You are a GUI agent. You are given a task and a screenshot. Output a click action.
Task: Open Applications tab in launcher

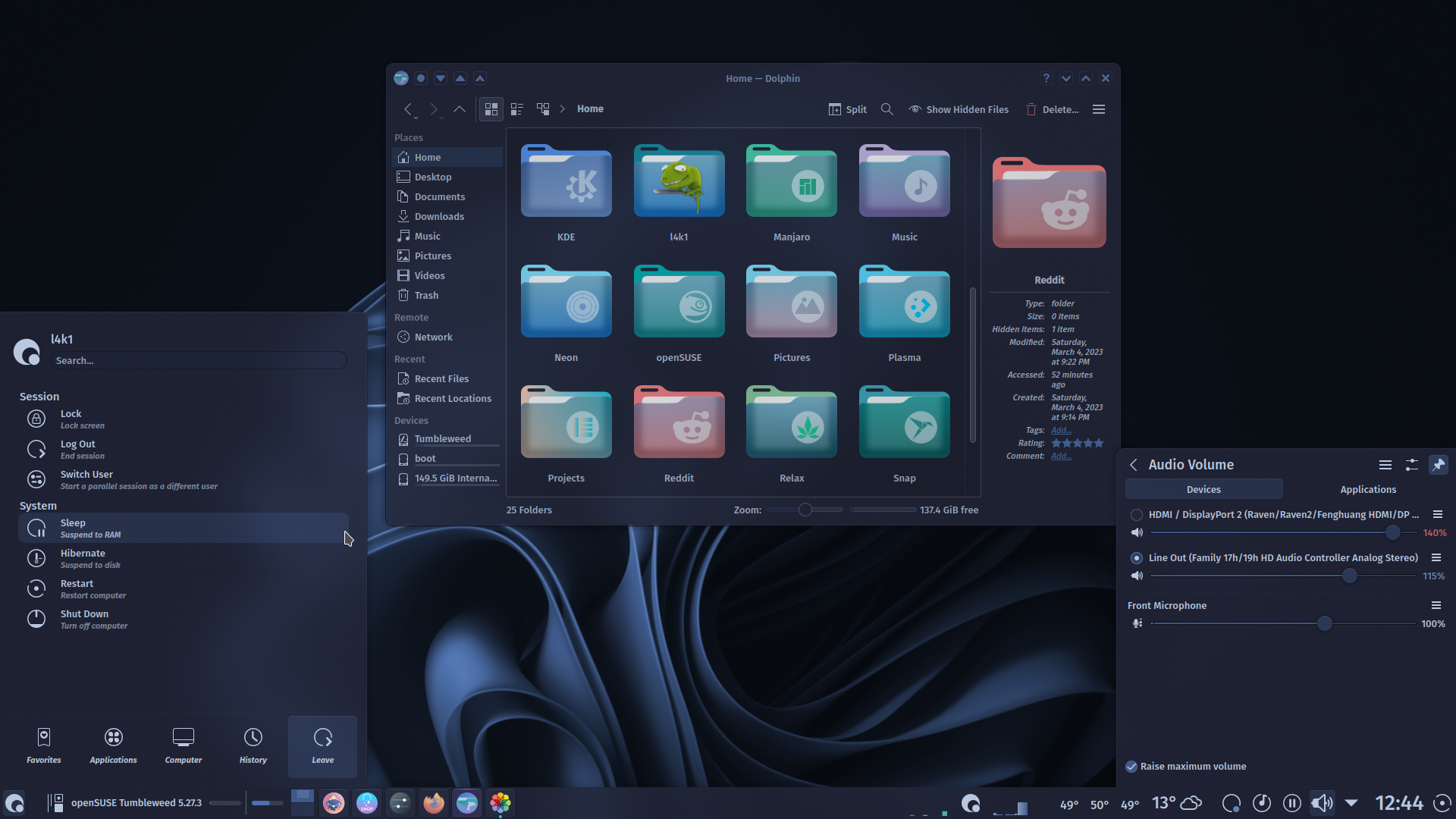point(114,746)
